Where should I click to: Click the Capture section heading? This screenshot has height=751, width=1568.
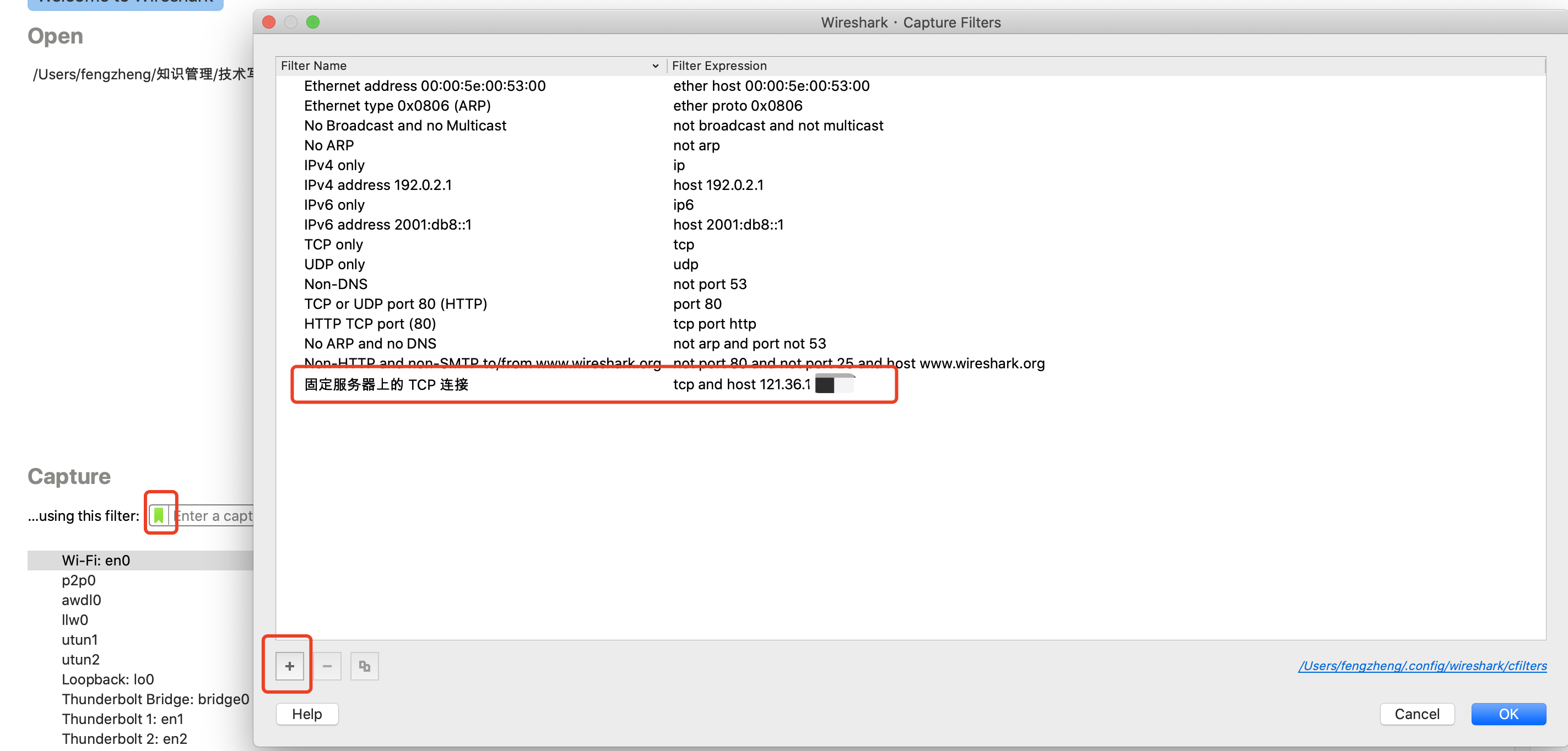tap(69, 476)
